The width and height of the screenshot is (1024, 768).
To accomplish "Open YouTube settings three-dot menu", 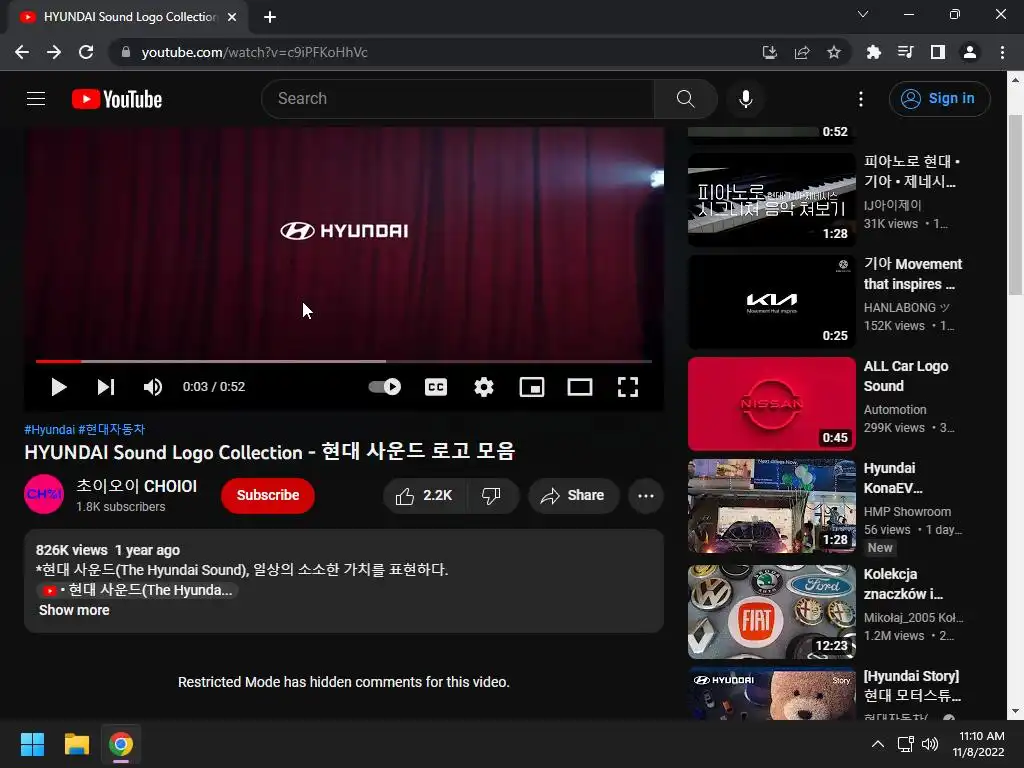I will [x=861, y=99].
